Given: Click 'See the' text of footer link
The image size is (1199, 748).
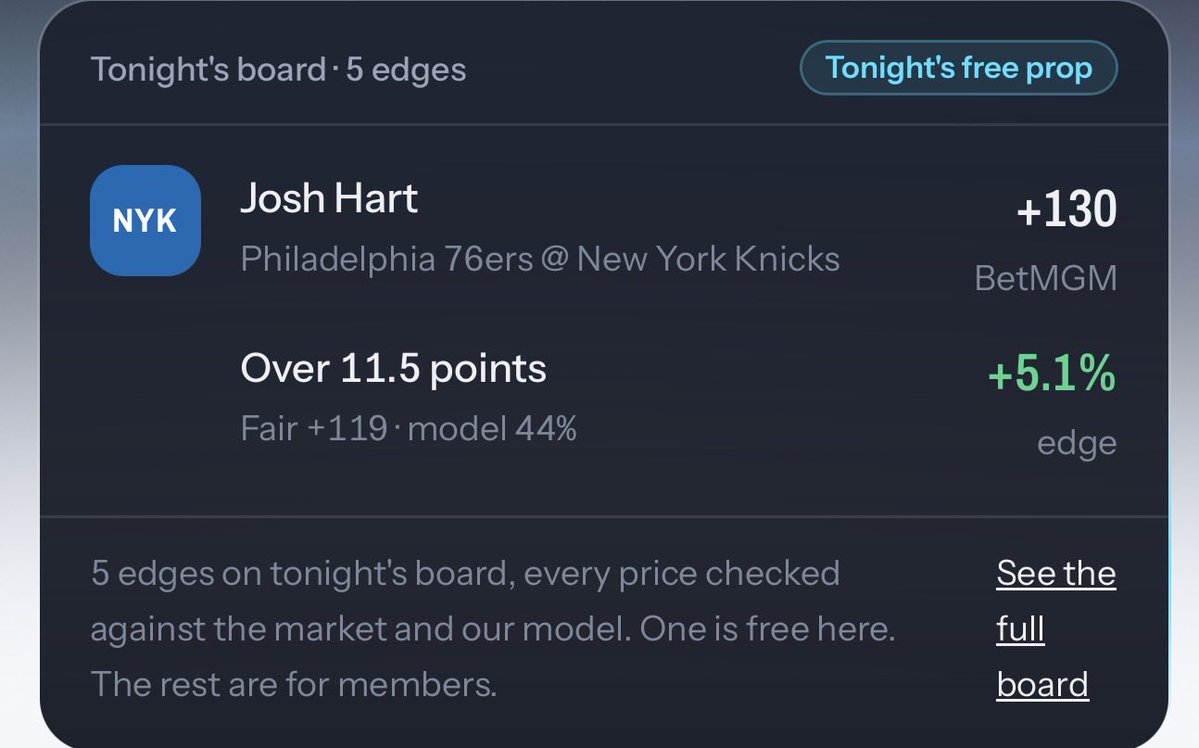Looking at the screenshot, I should (x=1056, y=574).
